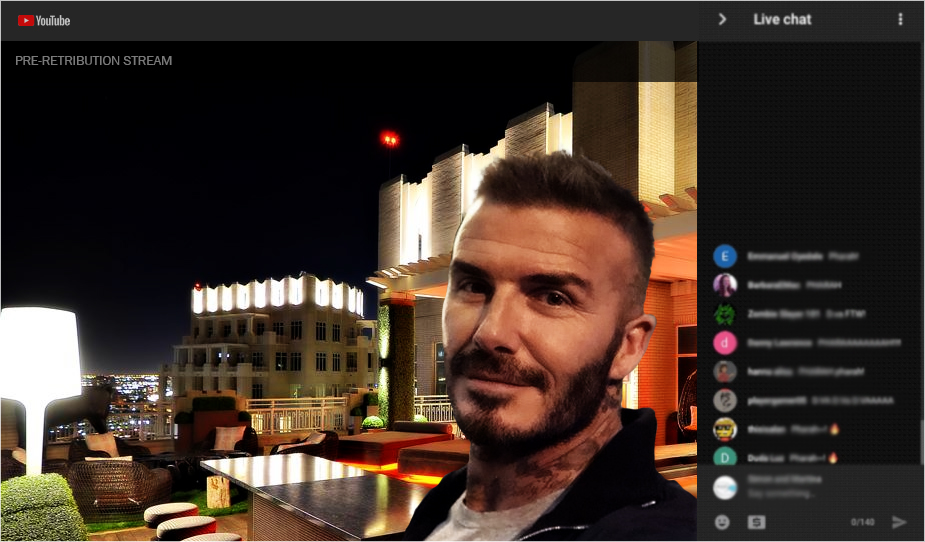Open Super Chat dollar icon
The height and width of the screenshot is (542, 925).
point(757,522)
